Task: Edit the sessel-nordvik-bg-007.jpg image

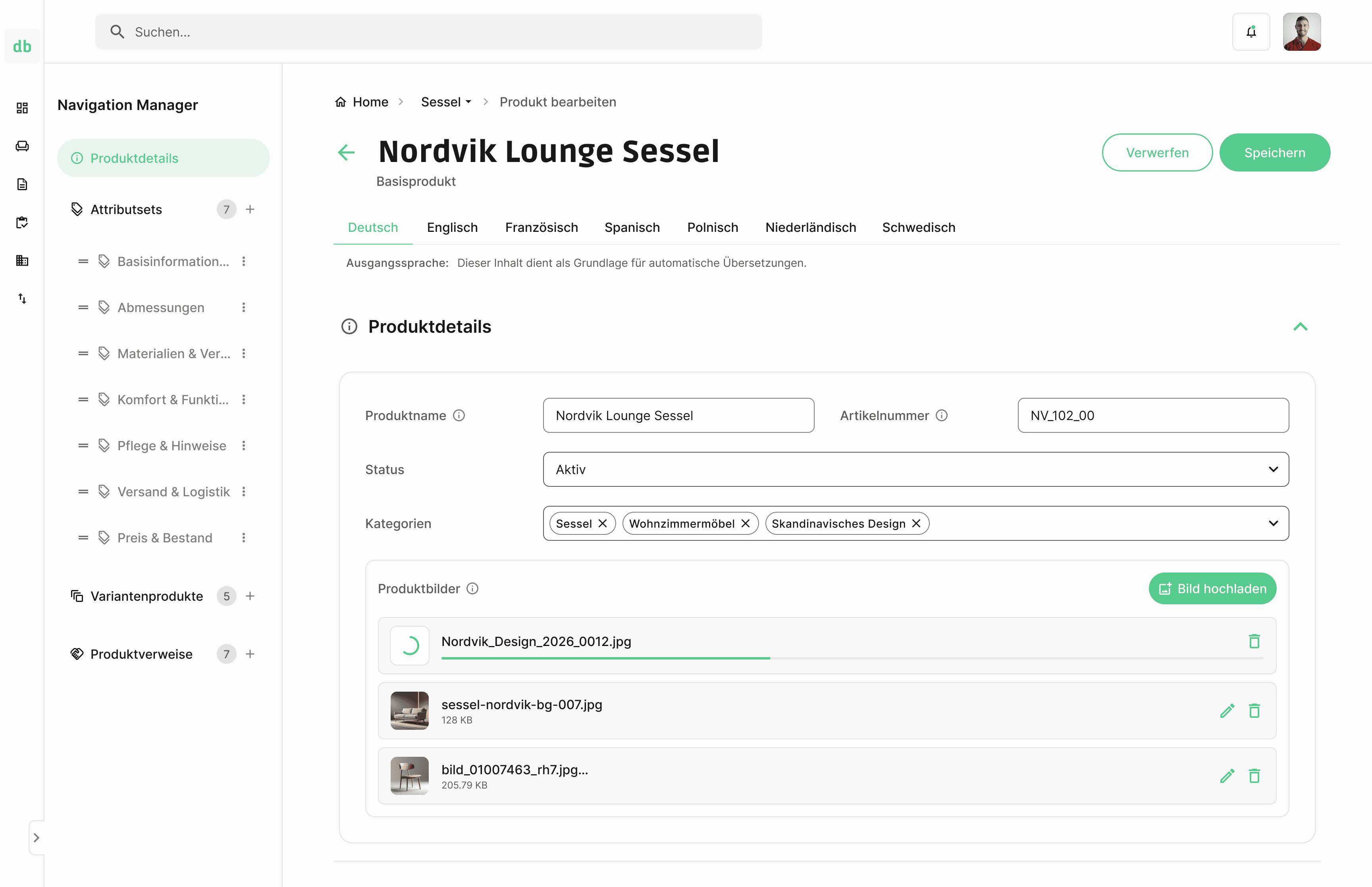Action: [1226, 711]
